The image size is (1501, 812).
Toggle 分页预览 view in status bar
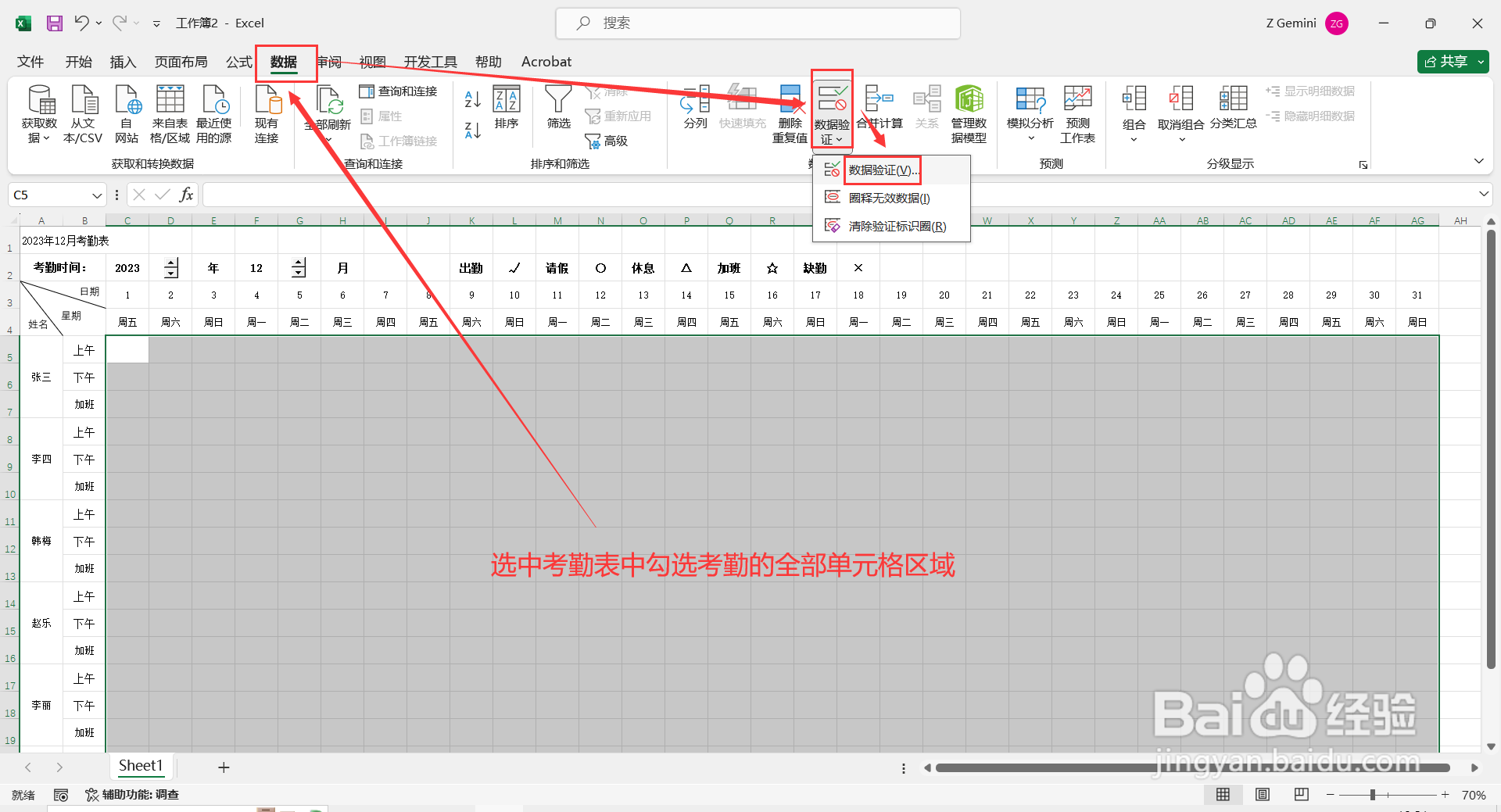(1301, 794)
